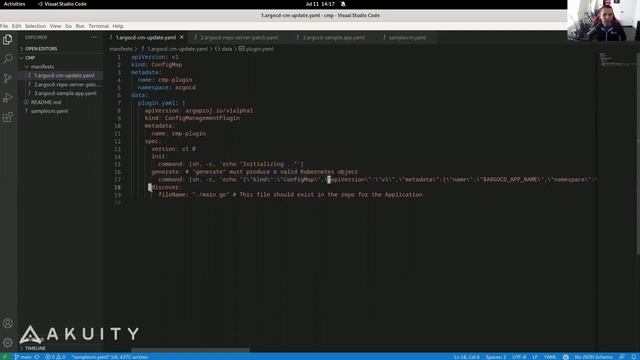Open the Run menu
This screenshot has height=360, width=640.
tap(80, 26)
